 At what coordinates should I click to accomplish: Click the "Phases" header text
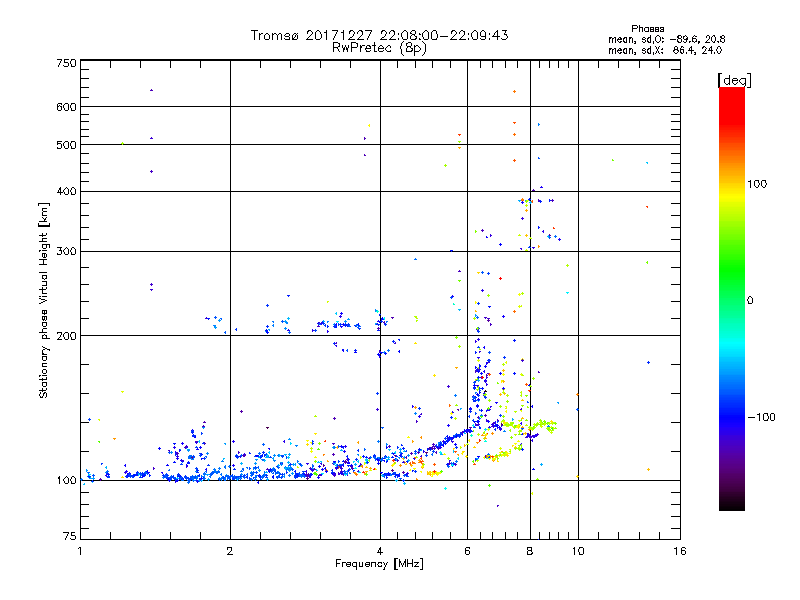pyautogui.click(x=647, y=29)
